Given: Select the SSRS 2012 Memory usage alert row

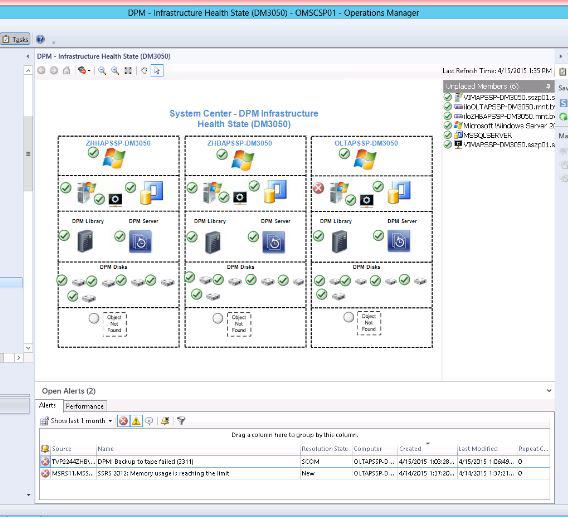Looking at the screenshot, I should 295,473.
